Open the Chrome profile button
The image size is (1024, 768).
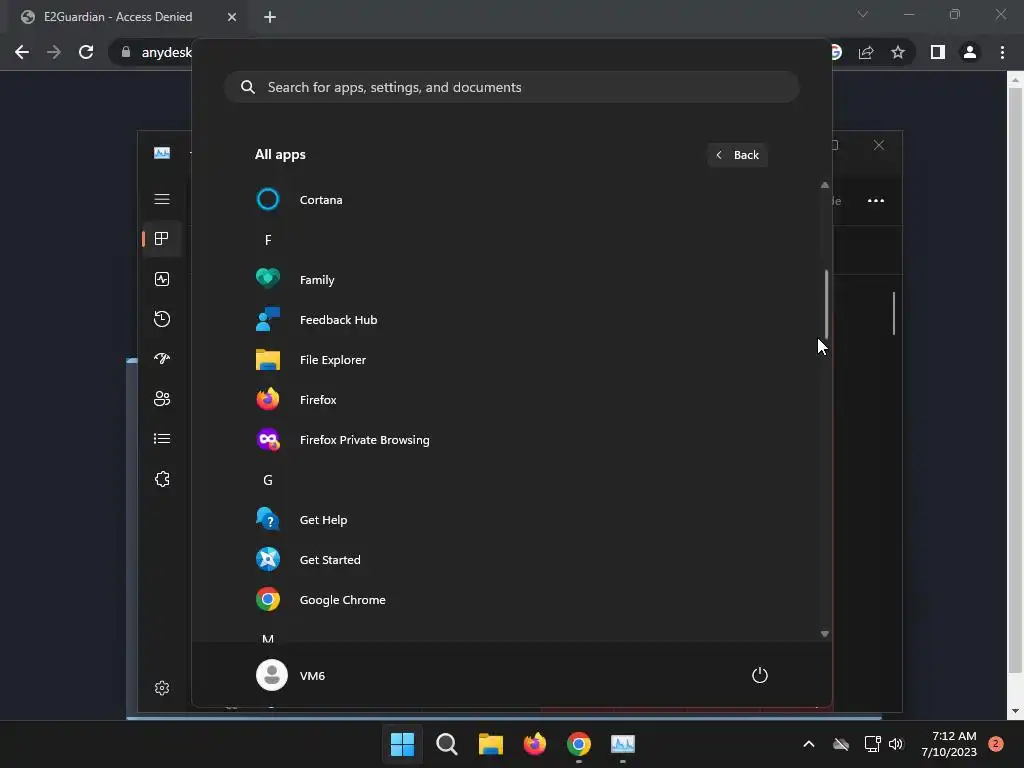(970, 52)
